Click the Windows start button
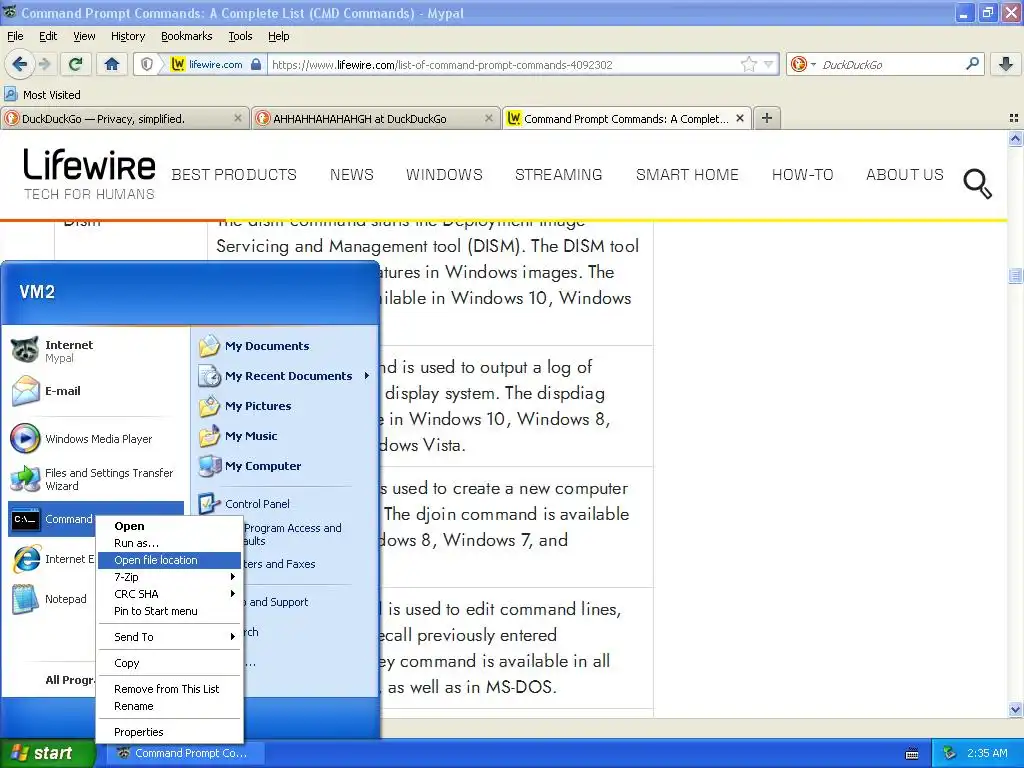This screenshot has width=1024, height=768. (47, 753)
